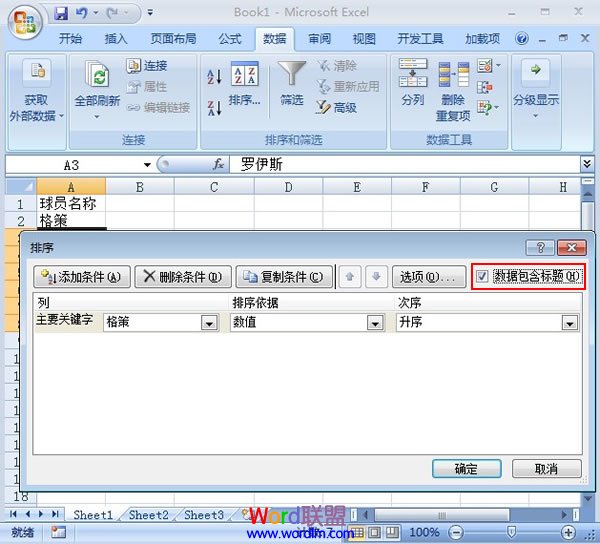
Task: Click 添加条件 button
Action: pyautogui.click(x=82, y=277)
